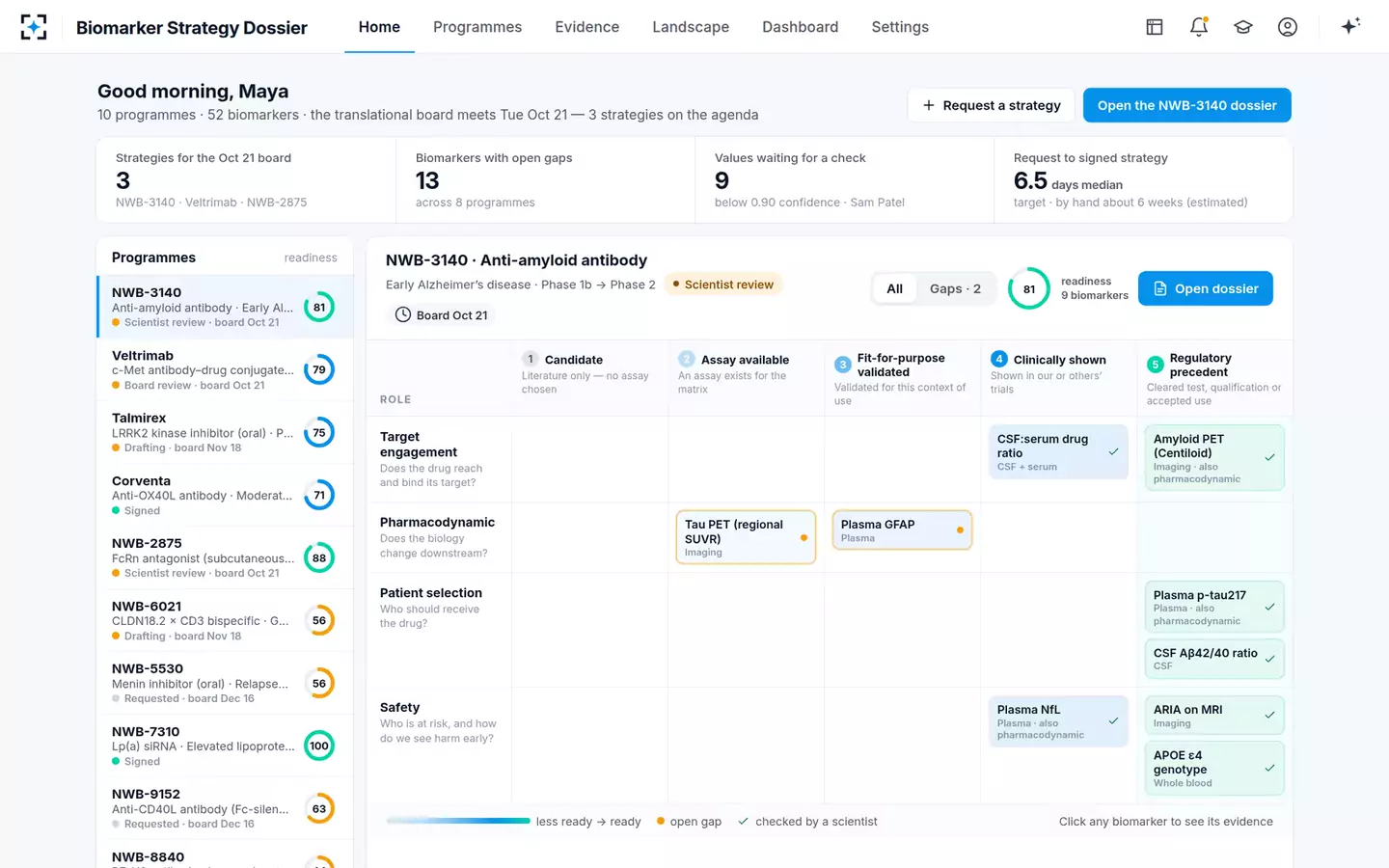1389x868 pixels.
Task: Click the readiness 88 ring for NWB-2875
Action: [x=319, y=558]
